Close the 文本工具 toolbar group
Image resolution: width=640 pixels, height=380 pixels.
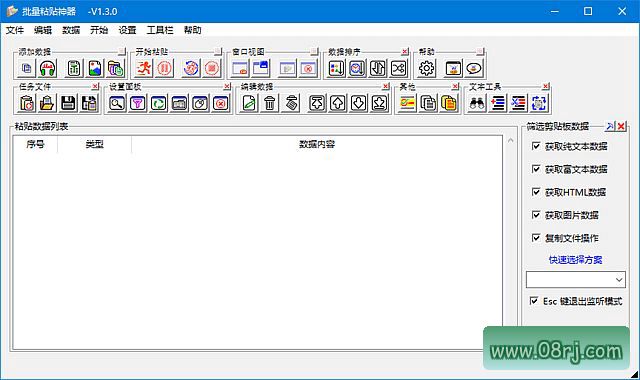tap(546, 86)
